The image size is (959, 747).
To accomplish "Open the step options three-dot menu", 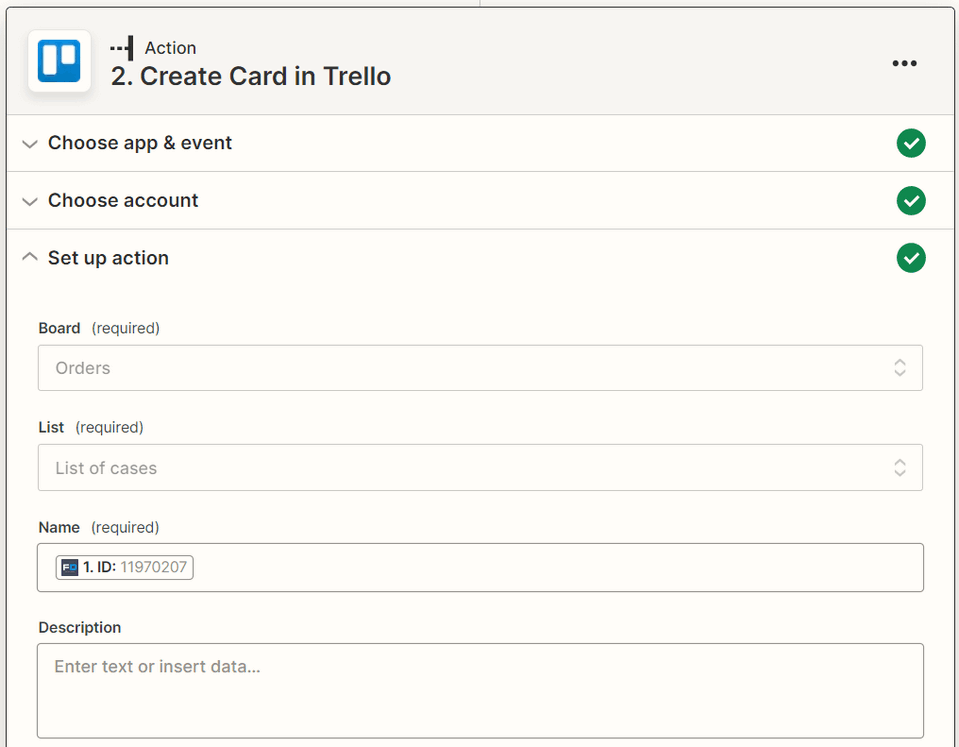I will [x=904, y=63].
